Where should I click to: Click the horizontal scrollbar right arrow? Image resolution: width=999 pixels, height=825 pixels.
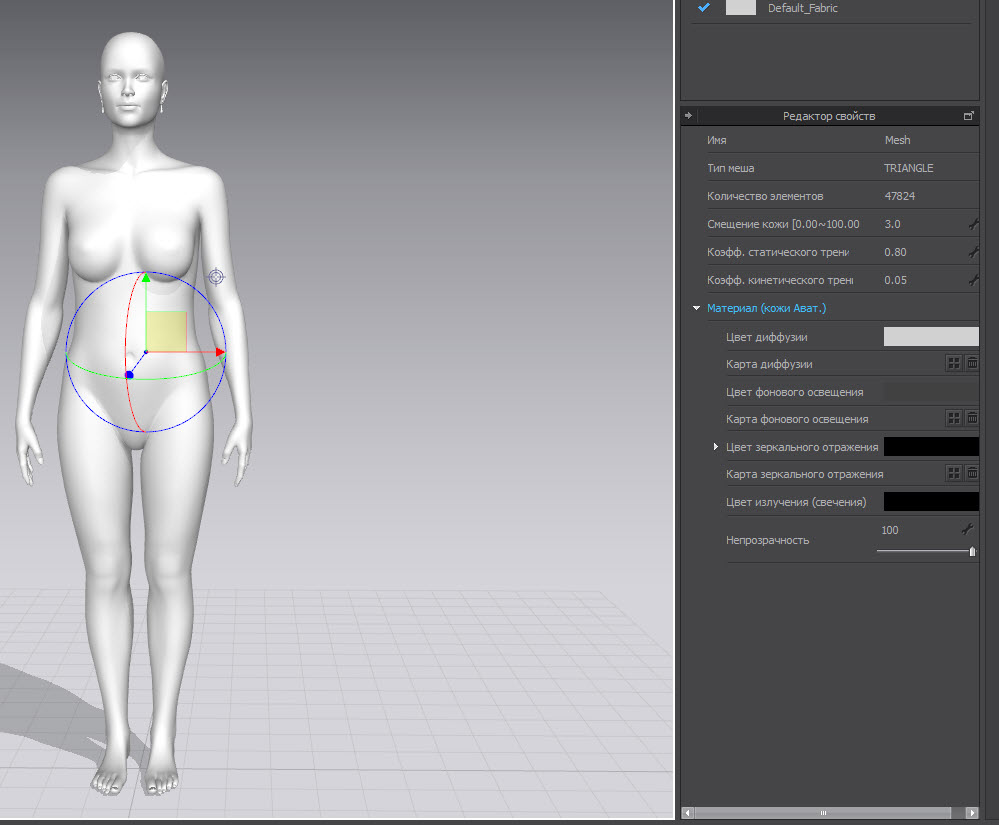coord(971,812)
